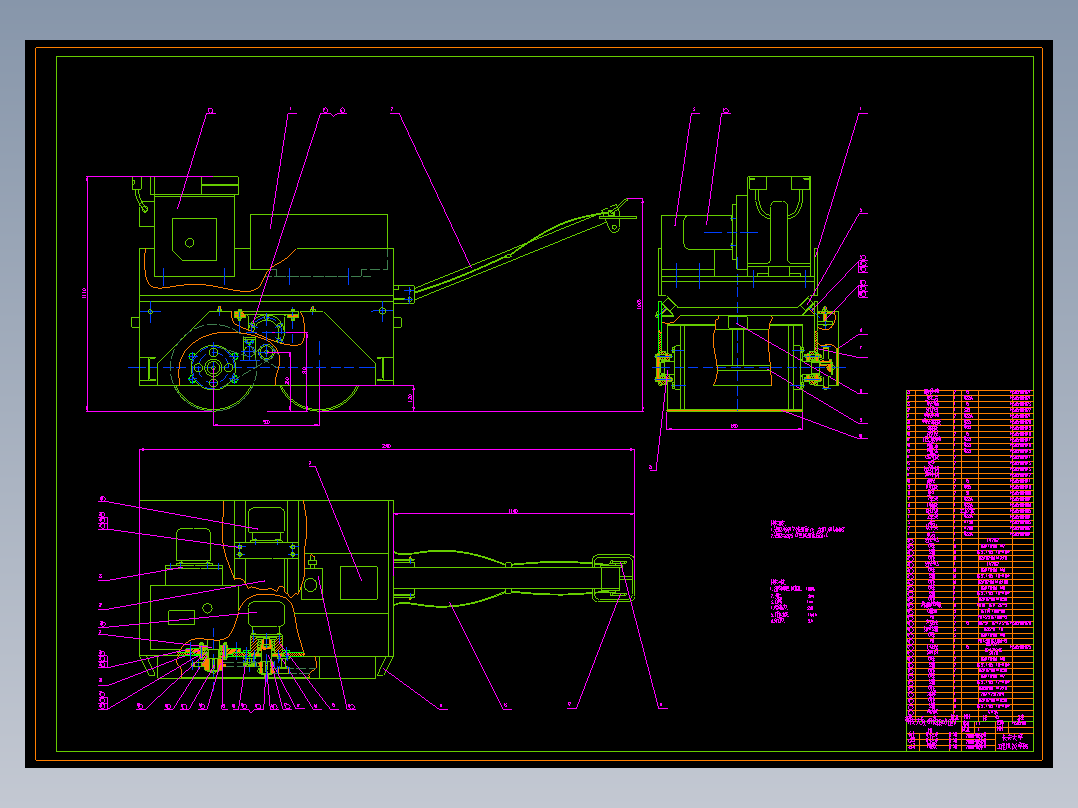The height and width of the screenshot is (808, 1078).
Task: Click the overall height dimension right of handle
Action: pyautogui.click(x=639, y=305)
